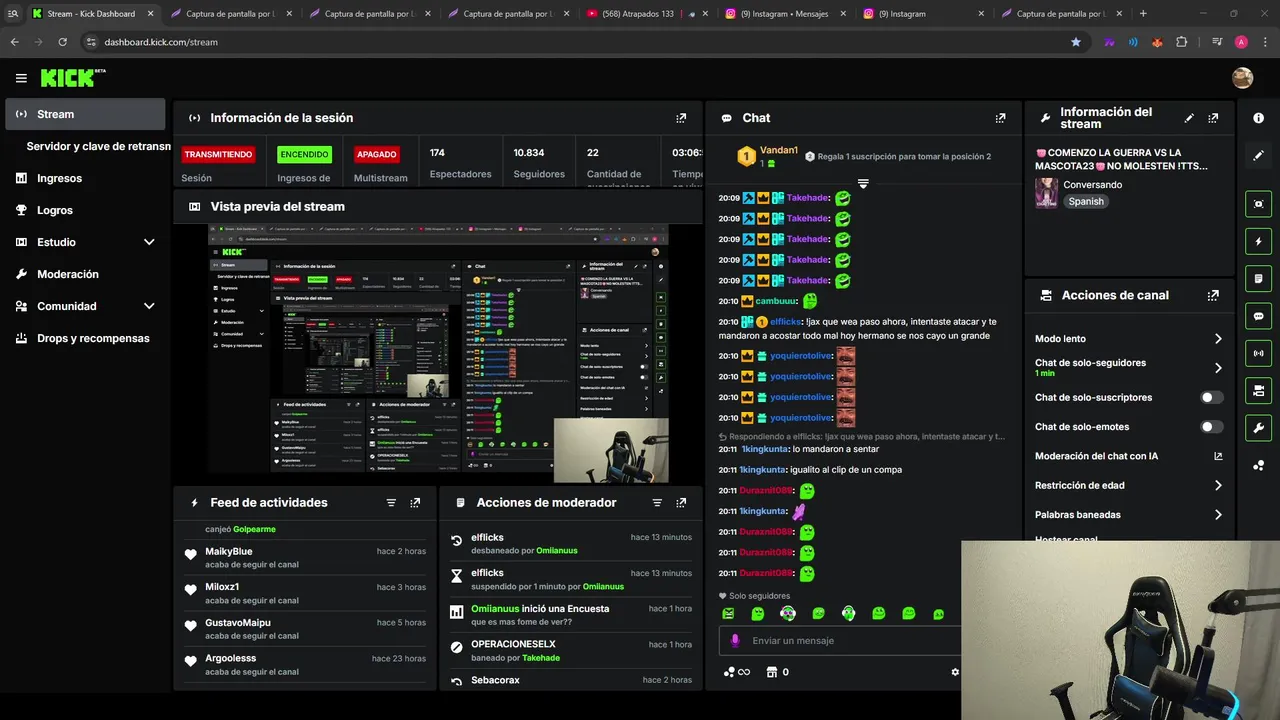
Task: Click the Conversando category thumbnail image
Action: click(1046, 193)
